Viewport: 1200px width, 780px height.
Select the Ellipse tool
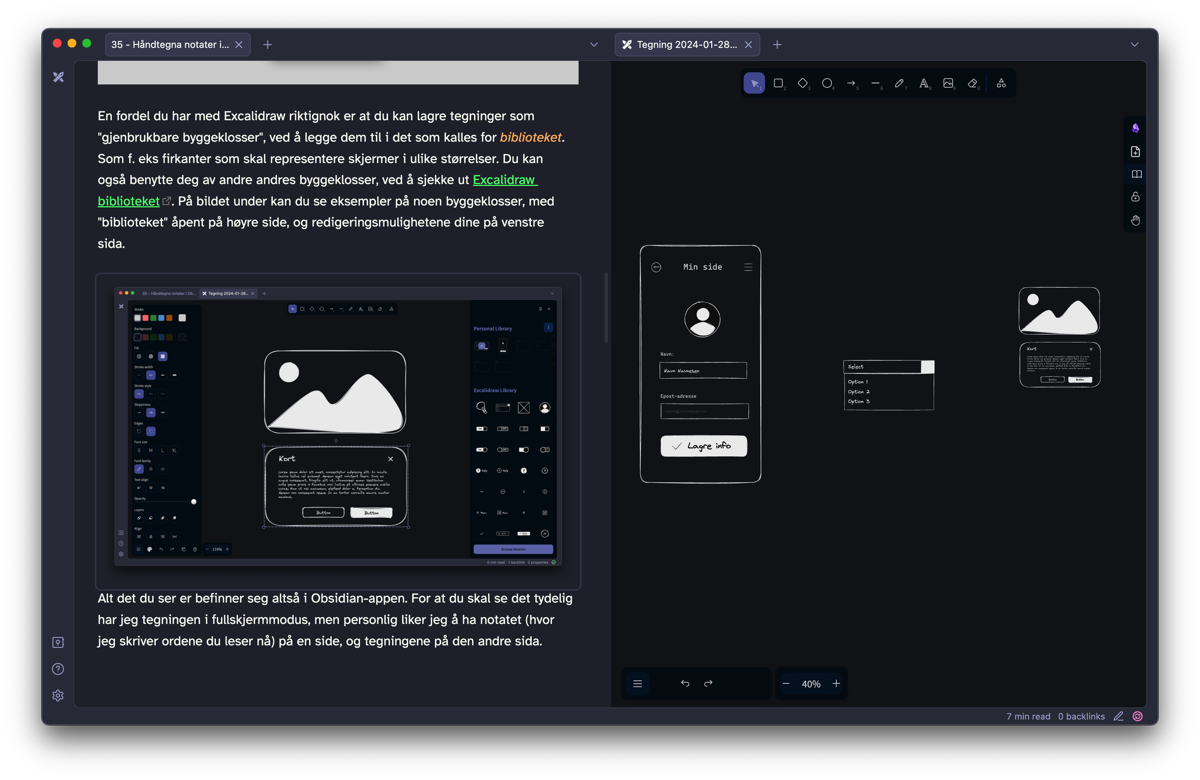[827, 84]
